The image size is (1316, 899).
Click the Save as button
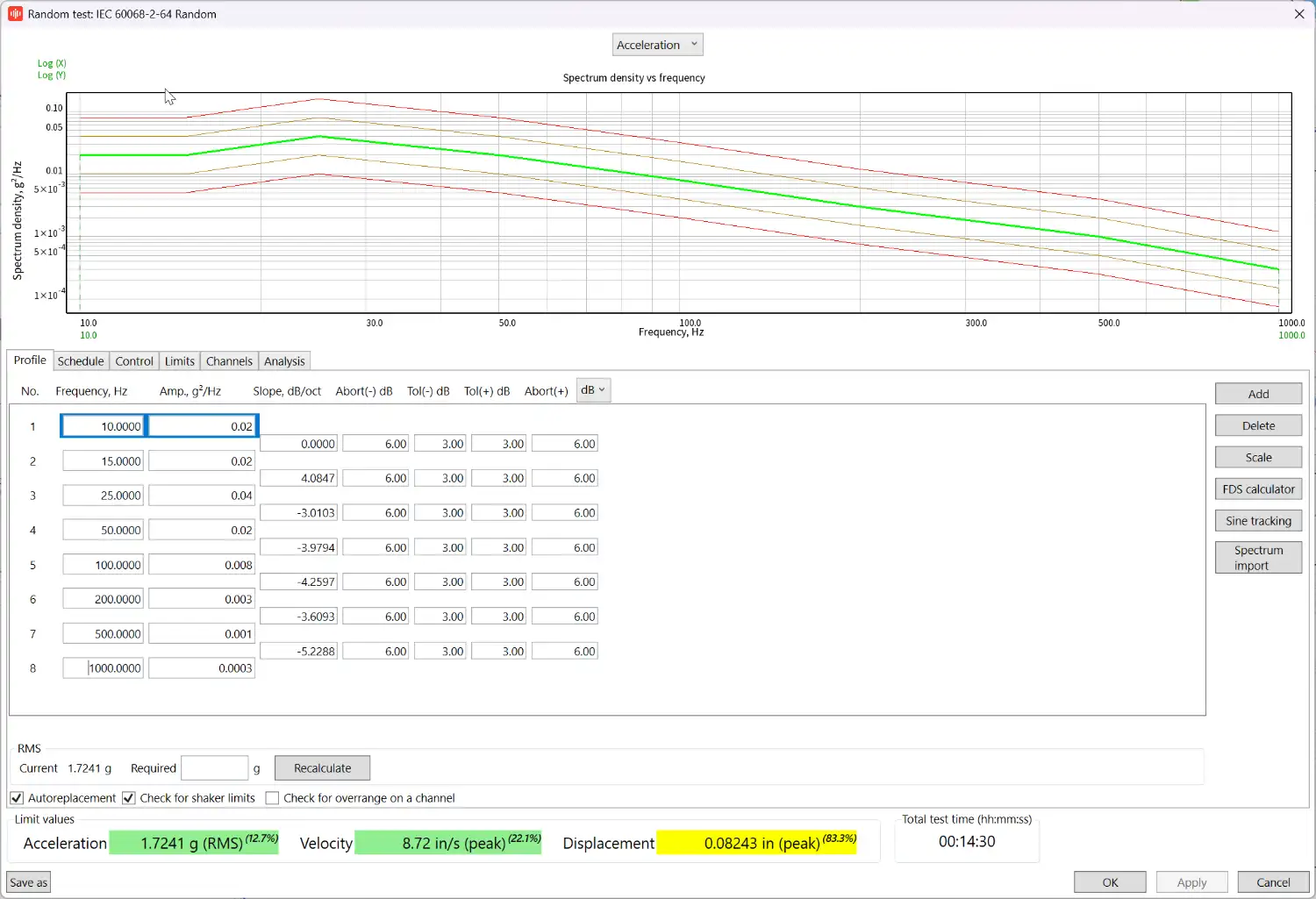pyautogui.click(x=29, y=882)
